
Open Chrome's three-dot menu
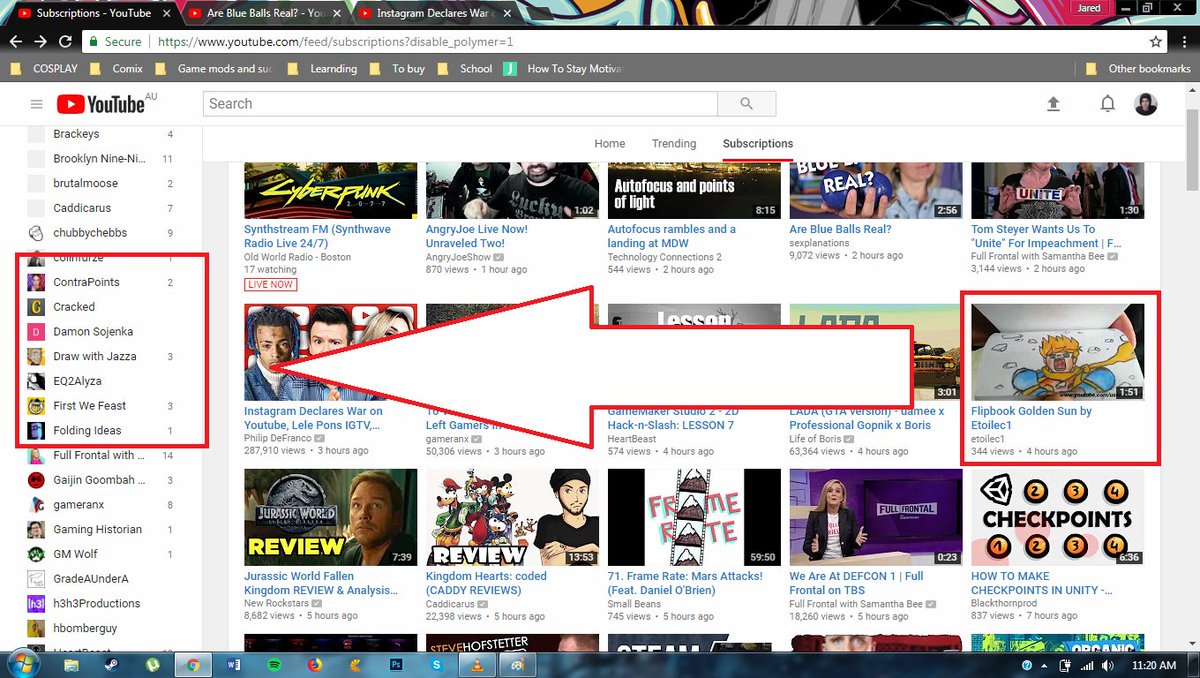1185,42
